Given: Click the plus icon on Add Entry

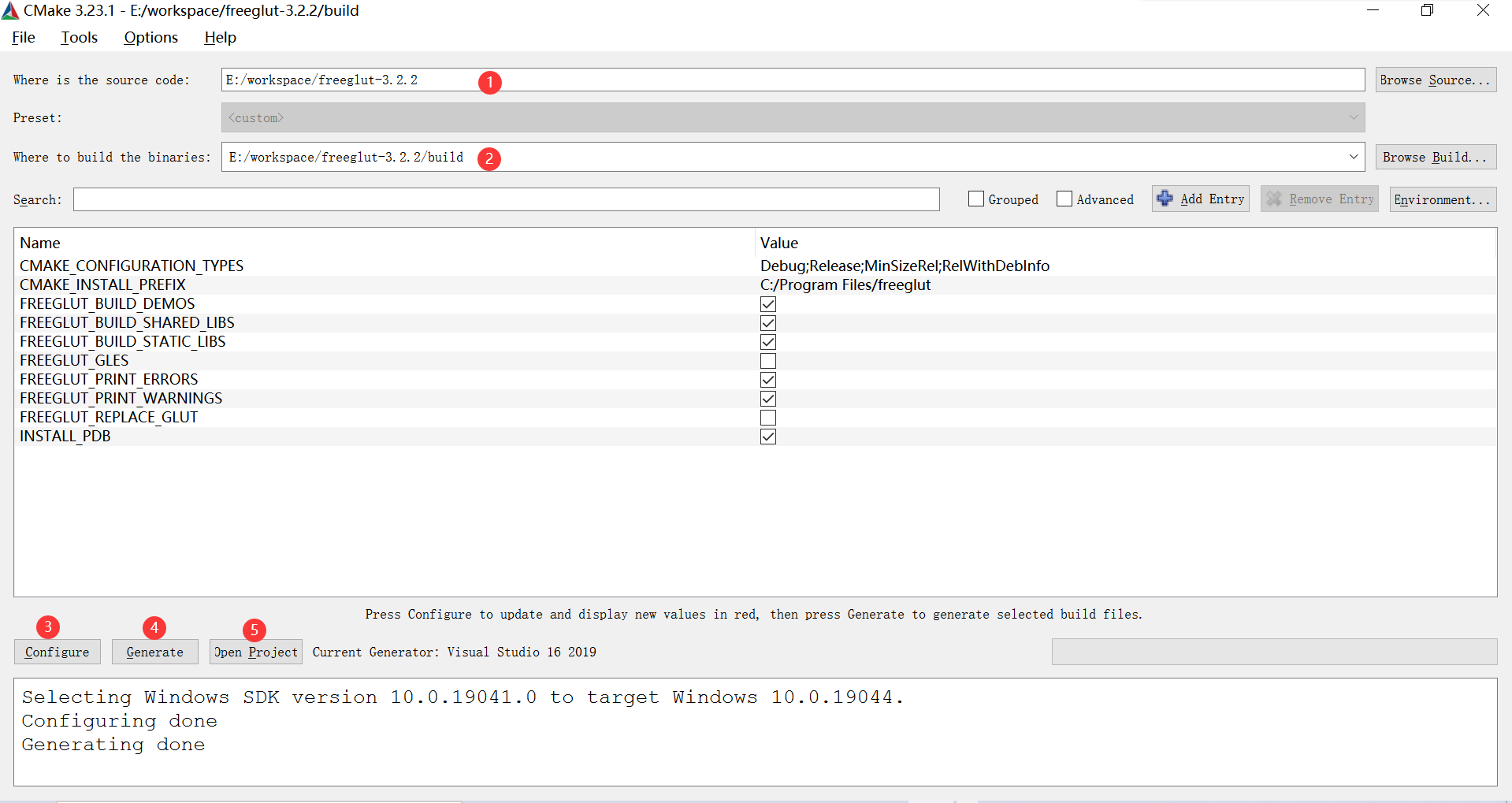Looking at the screenshot, I should point(1165,199).
